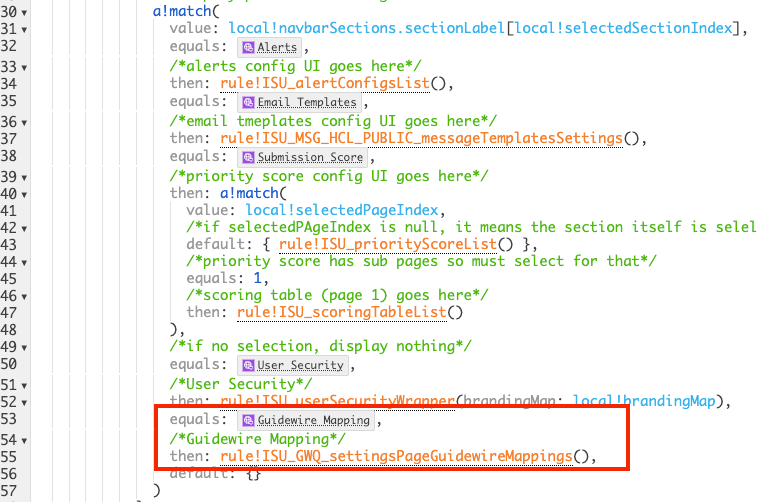
Task: Click the nested a!match on line 40
Action: (250, 193)
